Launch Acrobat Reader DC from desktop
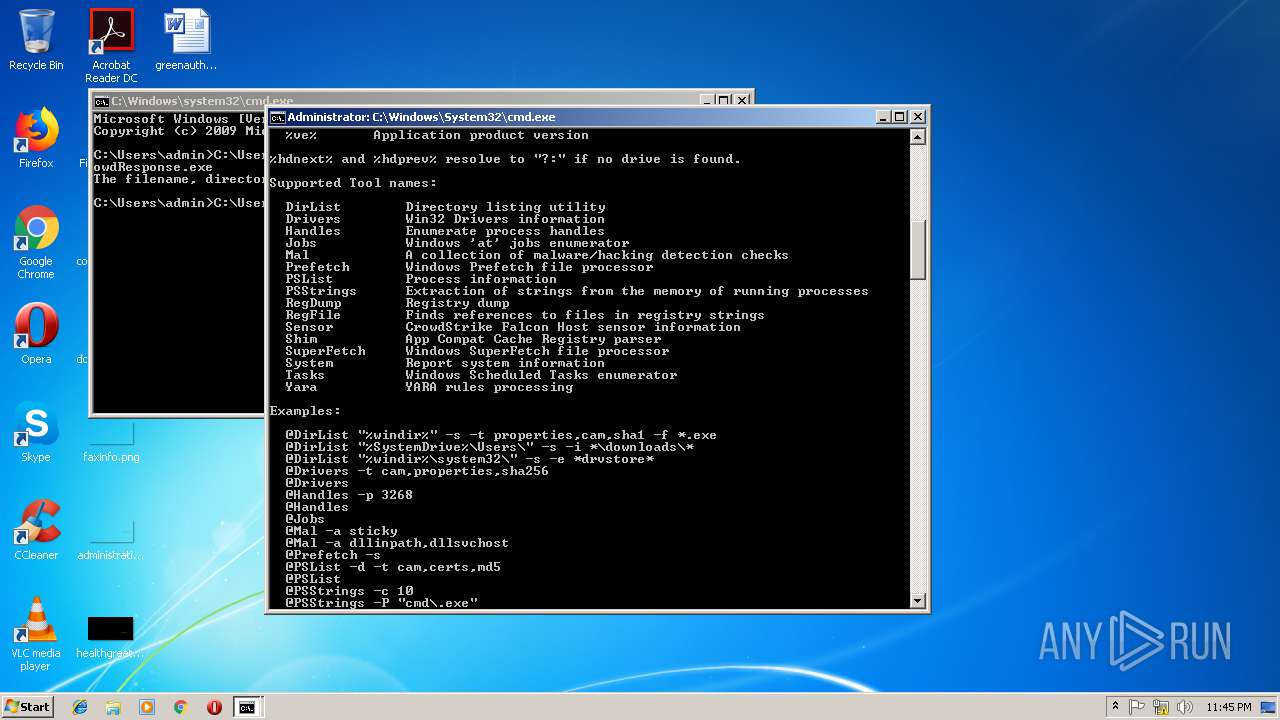 click(111, 46)
